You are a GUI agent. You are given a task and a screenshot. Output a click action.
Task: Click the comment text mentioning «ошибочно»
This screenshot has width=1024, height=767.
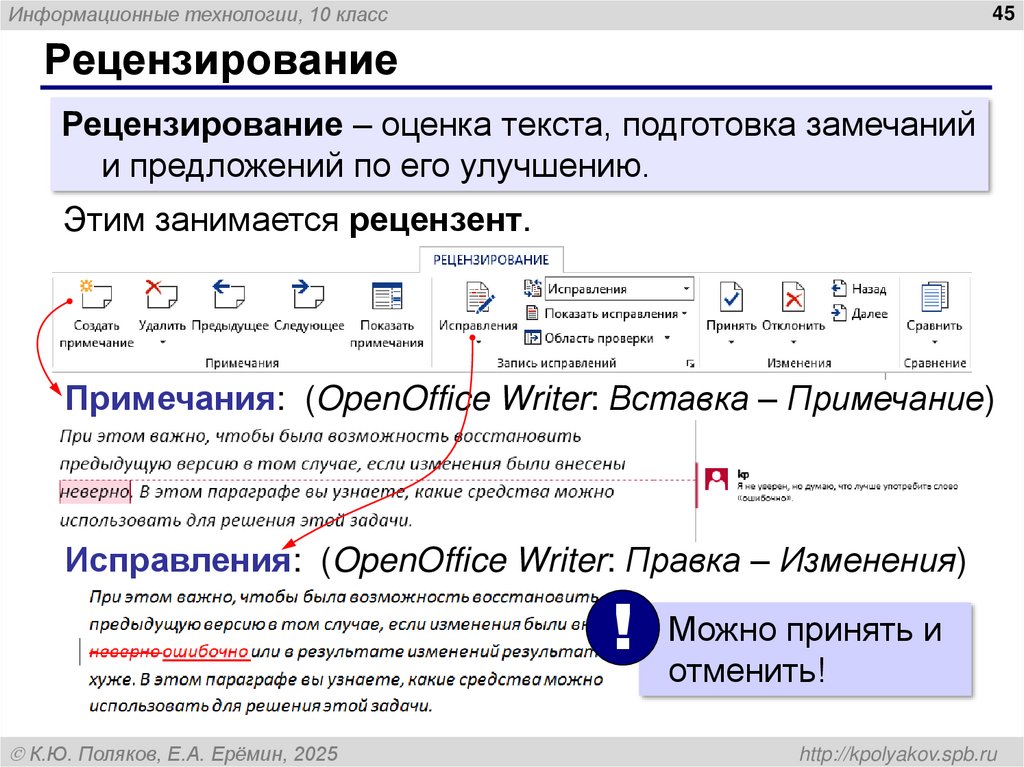point(847,492)
